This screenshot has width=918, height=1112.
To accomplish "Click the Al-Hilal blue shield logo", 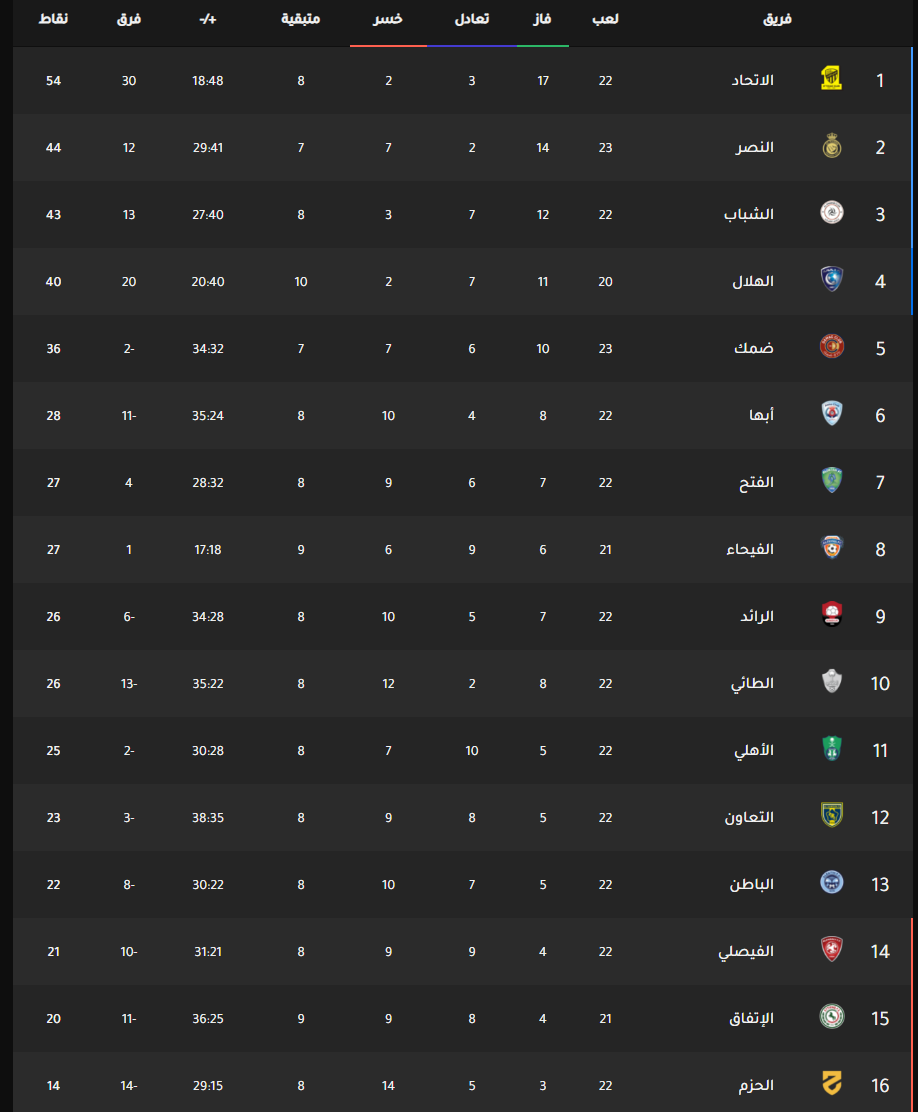I will point(831,279).
